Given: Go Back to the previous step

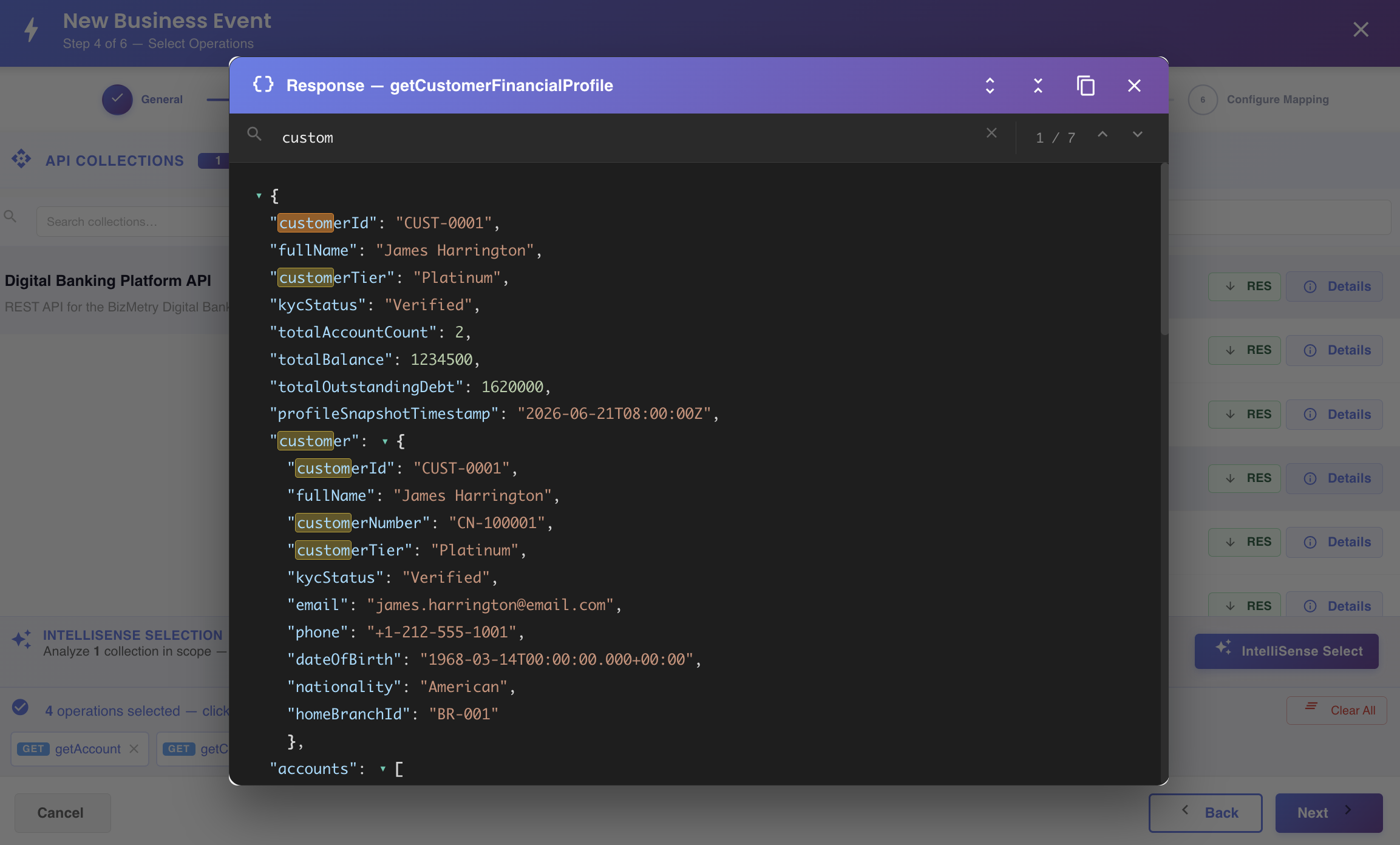Looking at the screenshot, I should point(1205,813).
